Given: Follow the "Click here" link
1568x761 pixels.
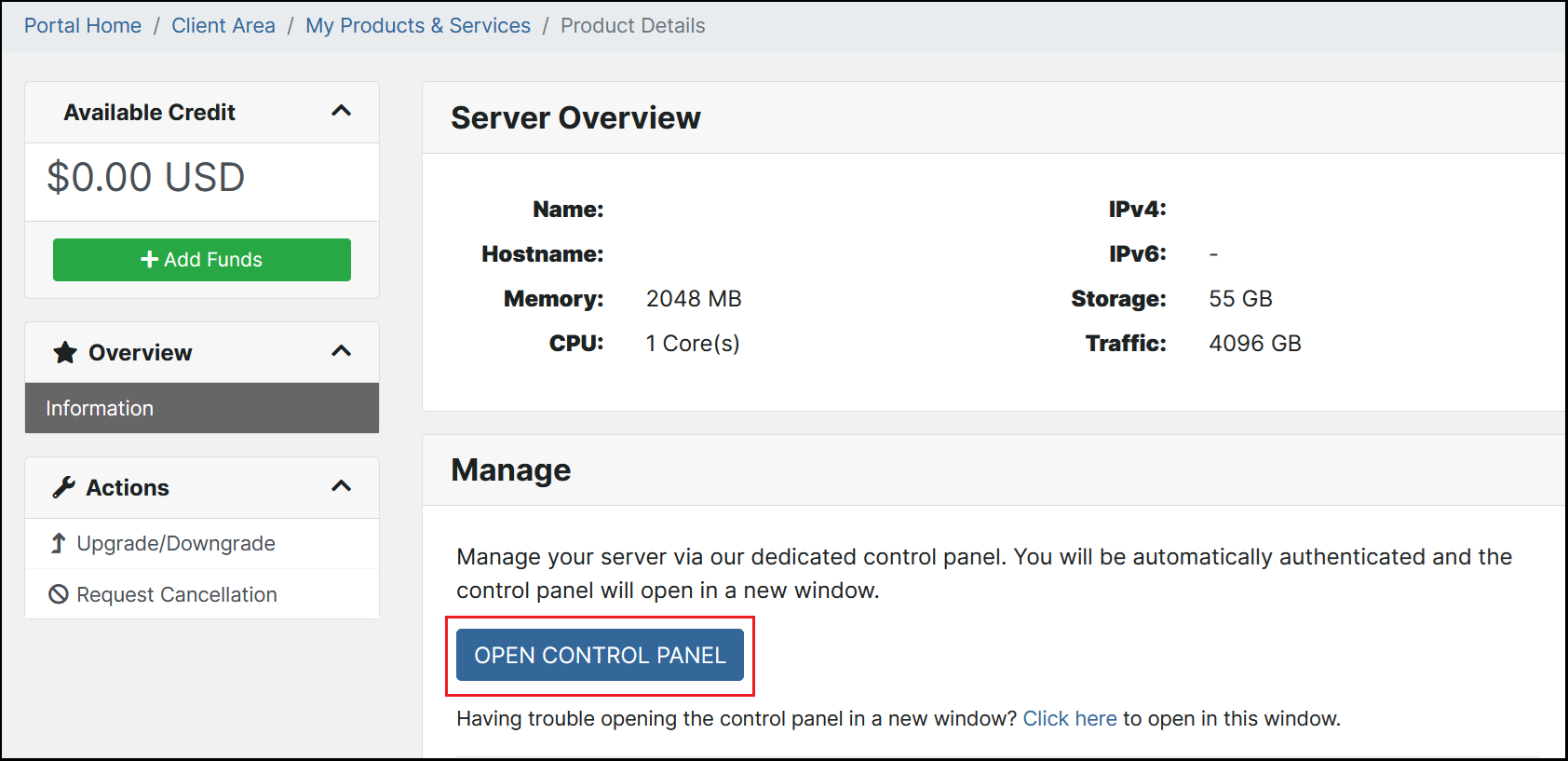Looking at the screenshot, I should [1069, 718].
